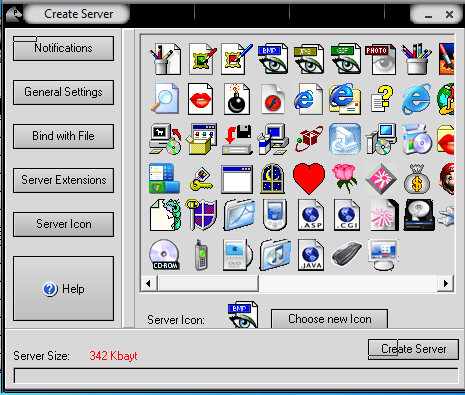Click the horizontal scrollbar thumb
This screenshot has width=465, height=395.
[x=209, y=284]
